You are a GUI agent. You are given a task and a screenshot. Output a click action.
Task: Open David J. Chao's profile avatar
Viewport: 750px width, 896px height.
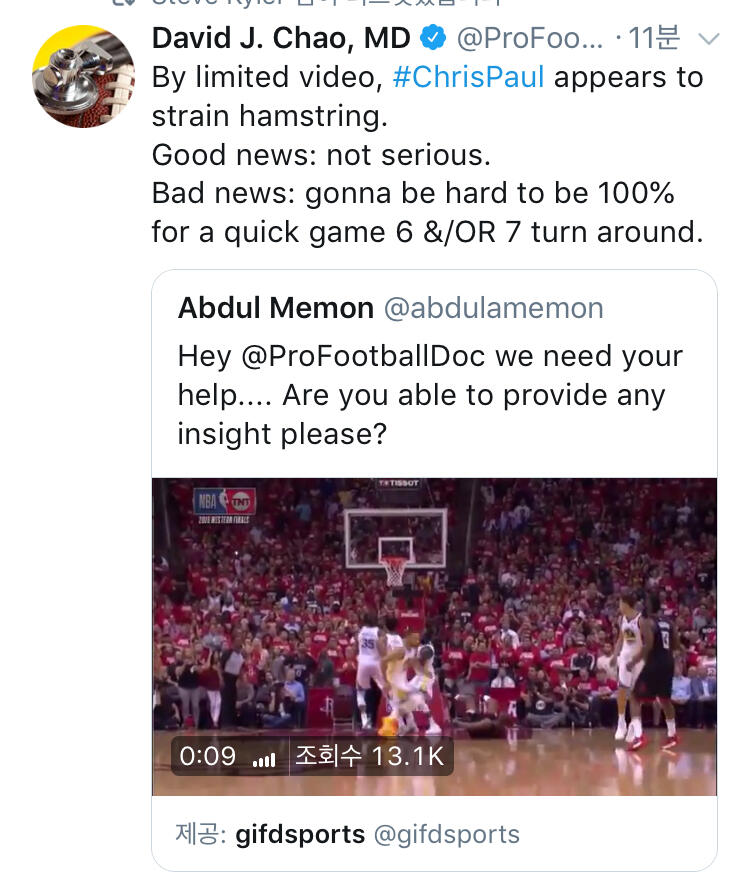click(83, 76)
